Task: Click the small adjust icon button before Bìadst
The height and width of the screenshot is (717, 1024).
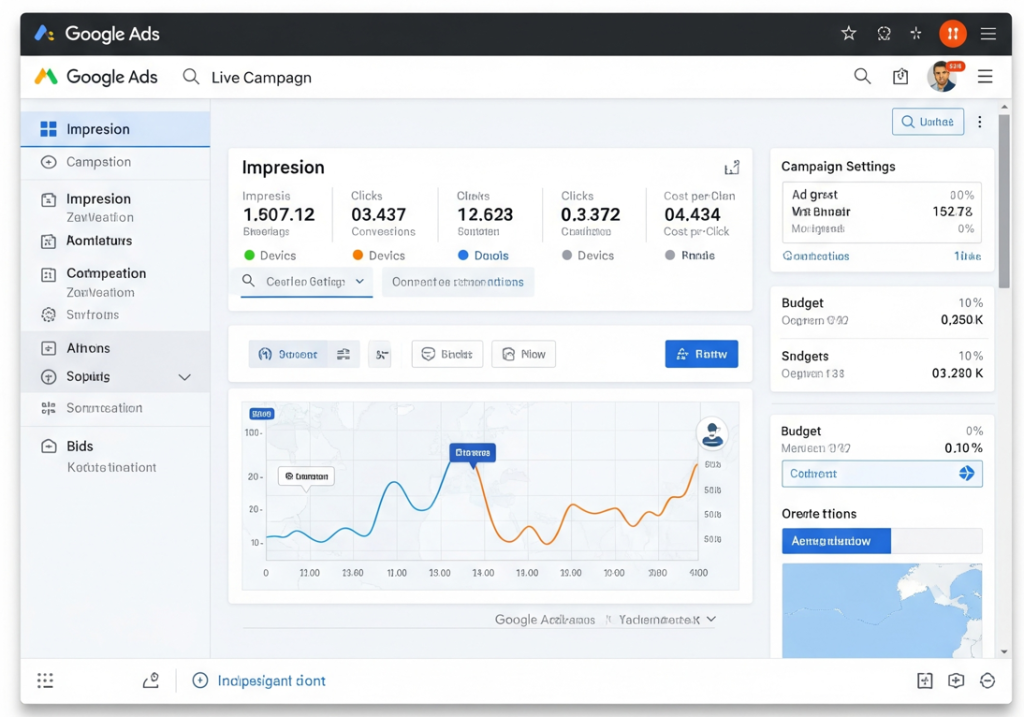Action: [x=381, y=354]
